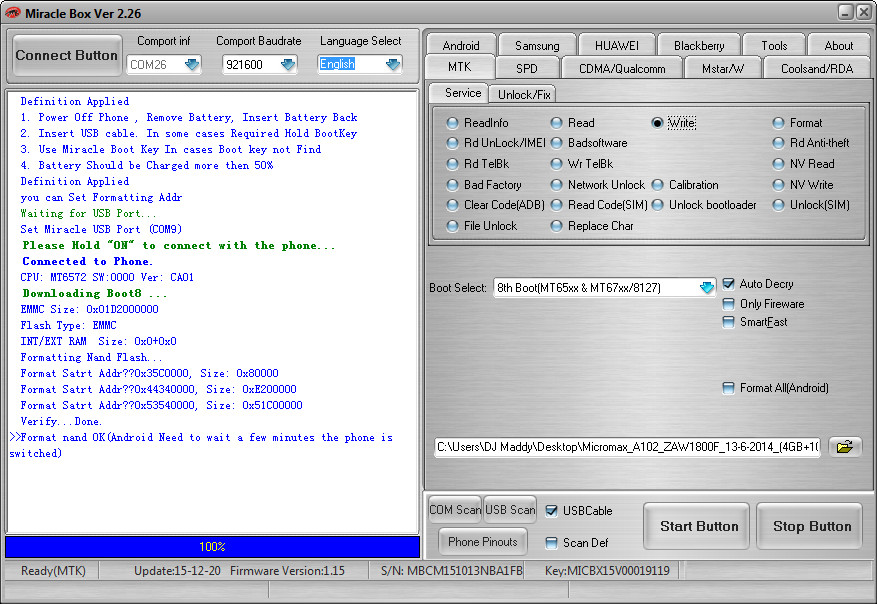Select the Rd TelBk radio button

tap(452, 164)
